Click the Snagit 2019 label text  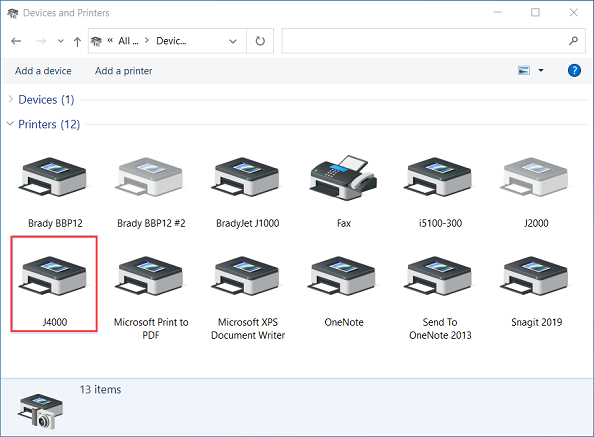tap(536, 322)
